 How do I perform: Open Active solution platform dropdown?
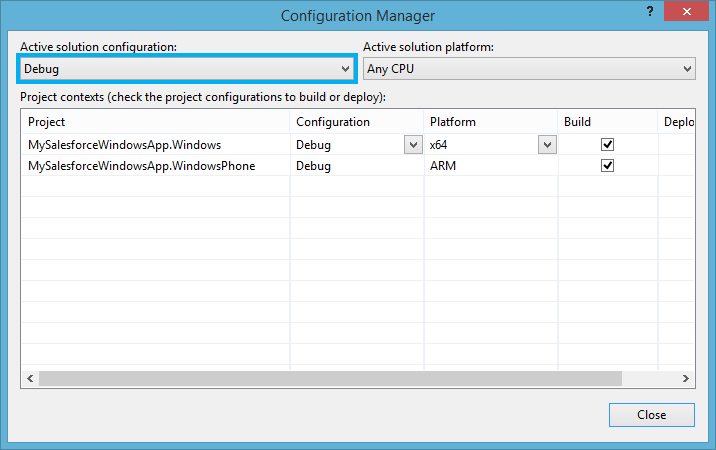pos(529,69)
